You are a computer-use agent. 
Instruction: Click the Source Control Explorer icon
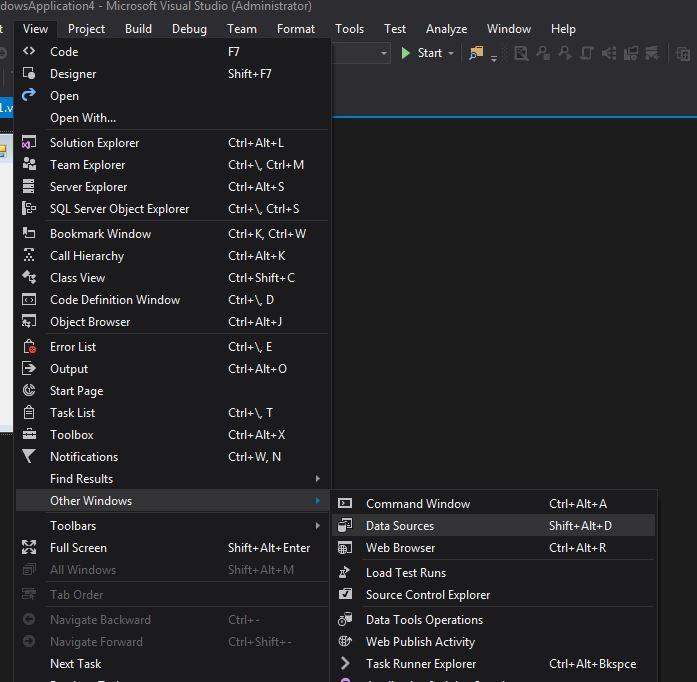345,594
